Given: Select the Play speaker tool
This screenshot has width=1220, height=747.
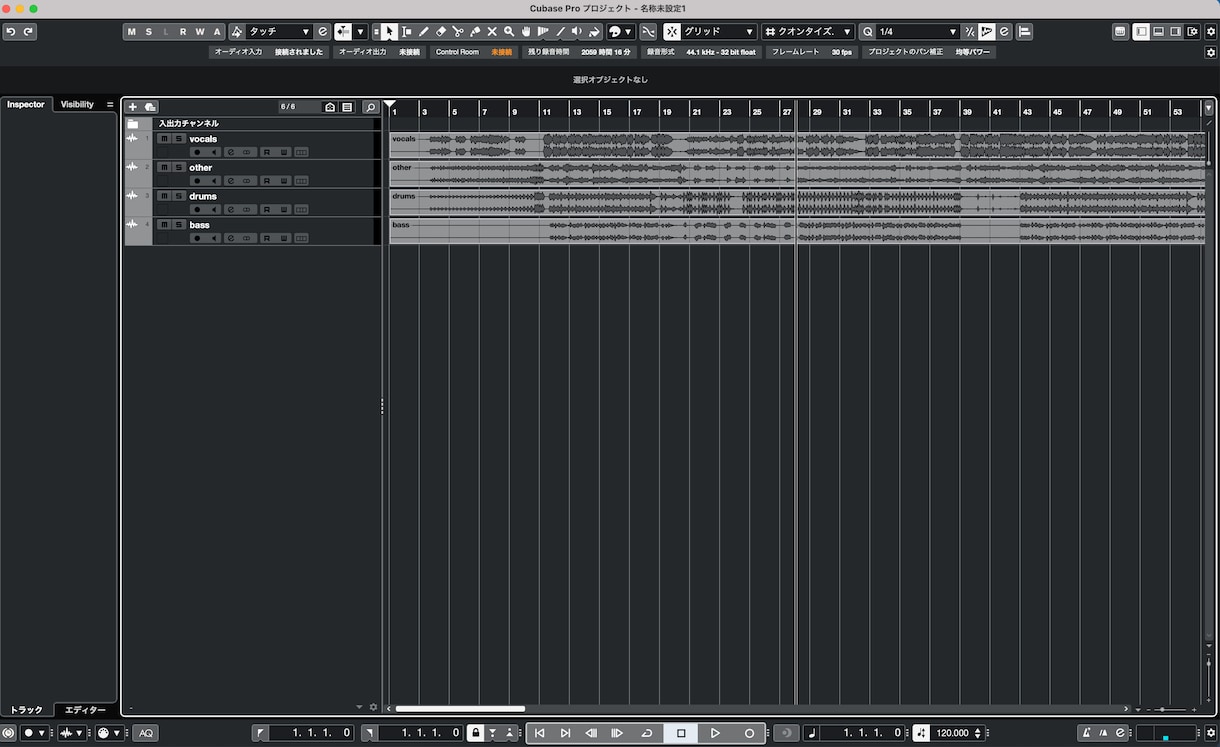Looking at the screenshot, I should click(x=576, y=32).
